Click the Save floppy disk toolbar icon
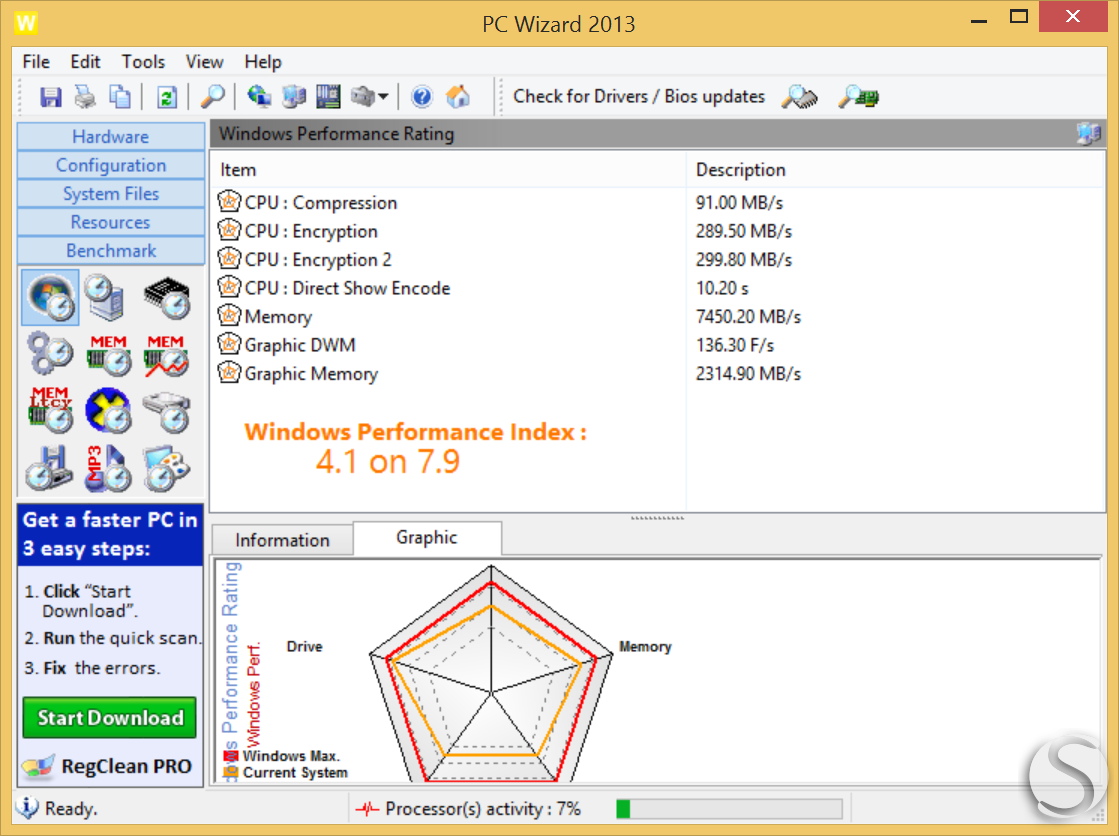The height and width of the screenshot is (836, 1119). (x=50, y=96)
